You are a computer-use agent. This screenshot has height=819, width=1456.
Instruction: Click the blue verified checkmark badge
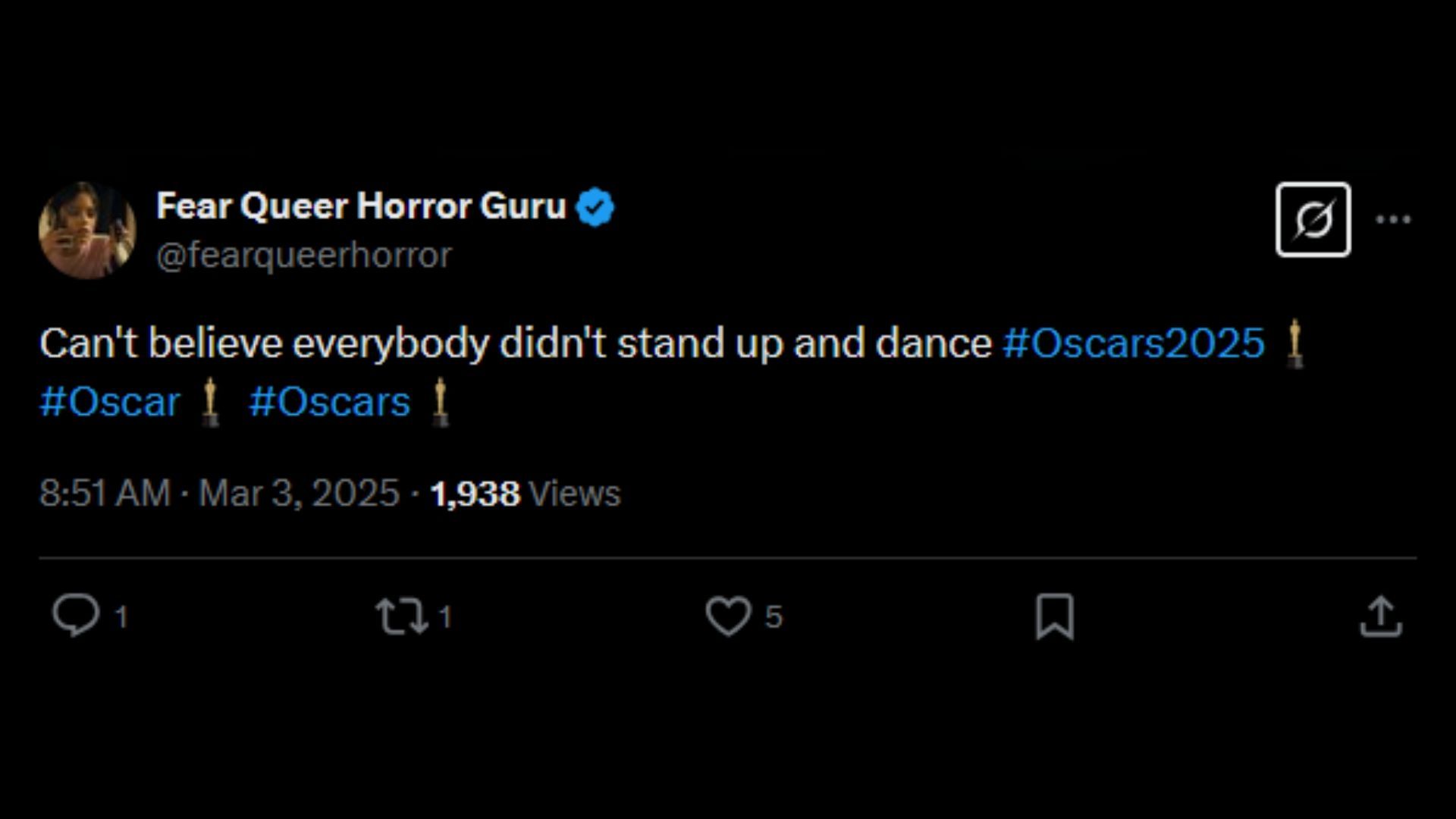click(595, 207)
